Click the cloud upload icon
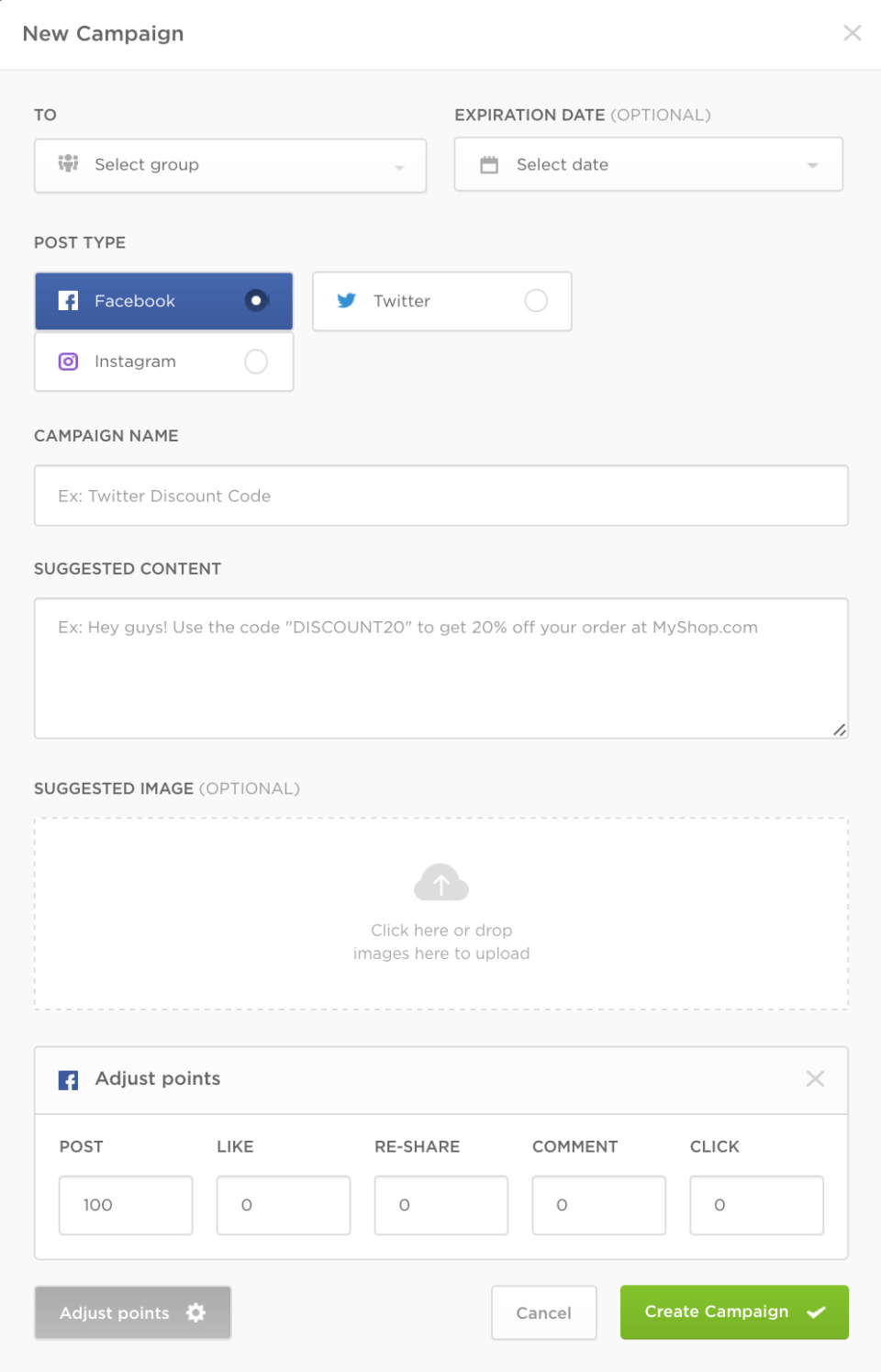Screen dimensions: 881x1372 point(441,882)
